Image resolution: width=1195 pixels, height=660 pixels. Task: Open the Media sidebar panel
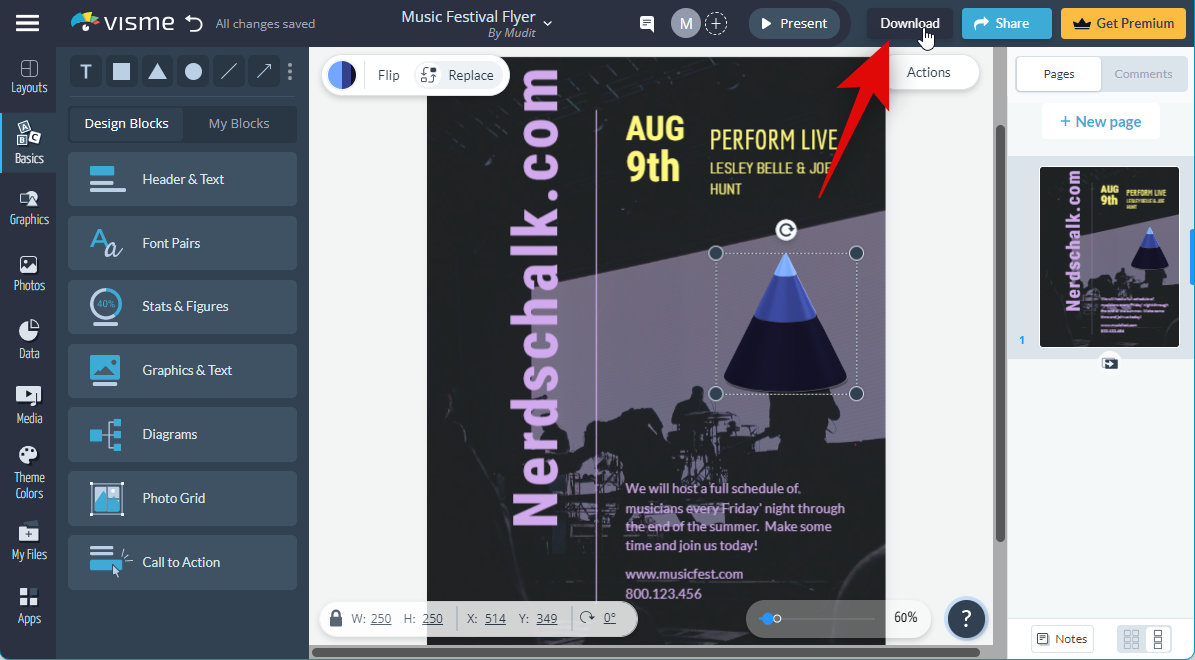pos(29,405)
